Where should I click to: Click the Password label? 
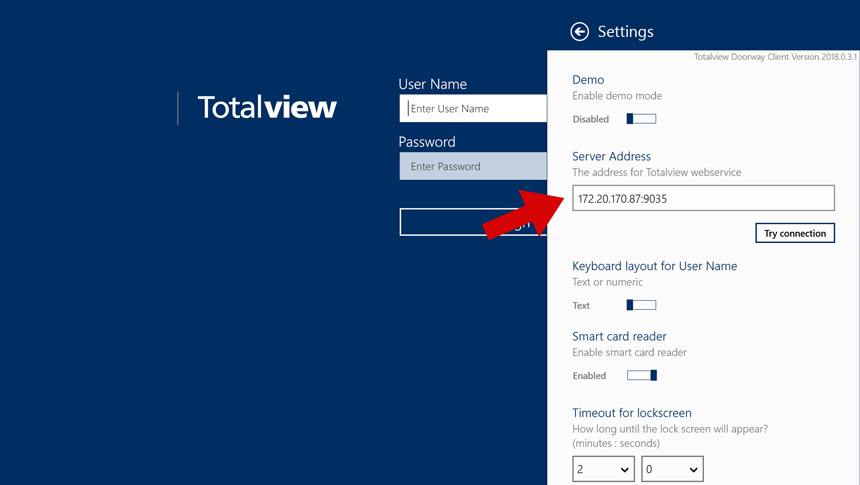coord(427,142)
